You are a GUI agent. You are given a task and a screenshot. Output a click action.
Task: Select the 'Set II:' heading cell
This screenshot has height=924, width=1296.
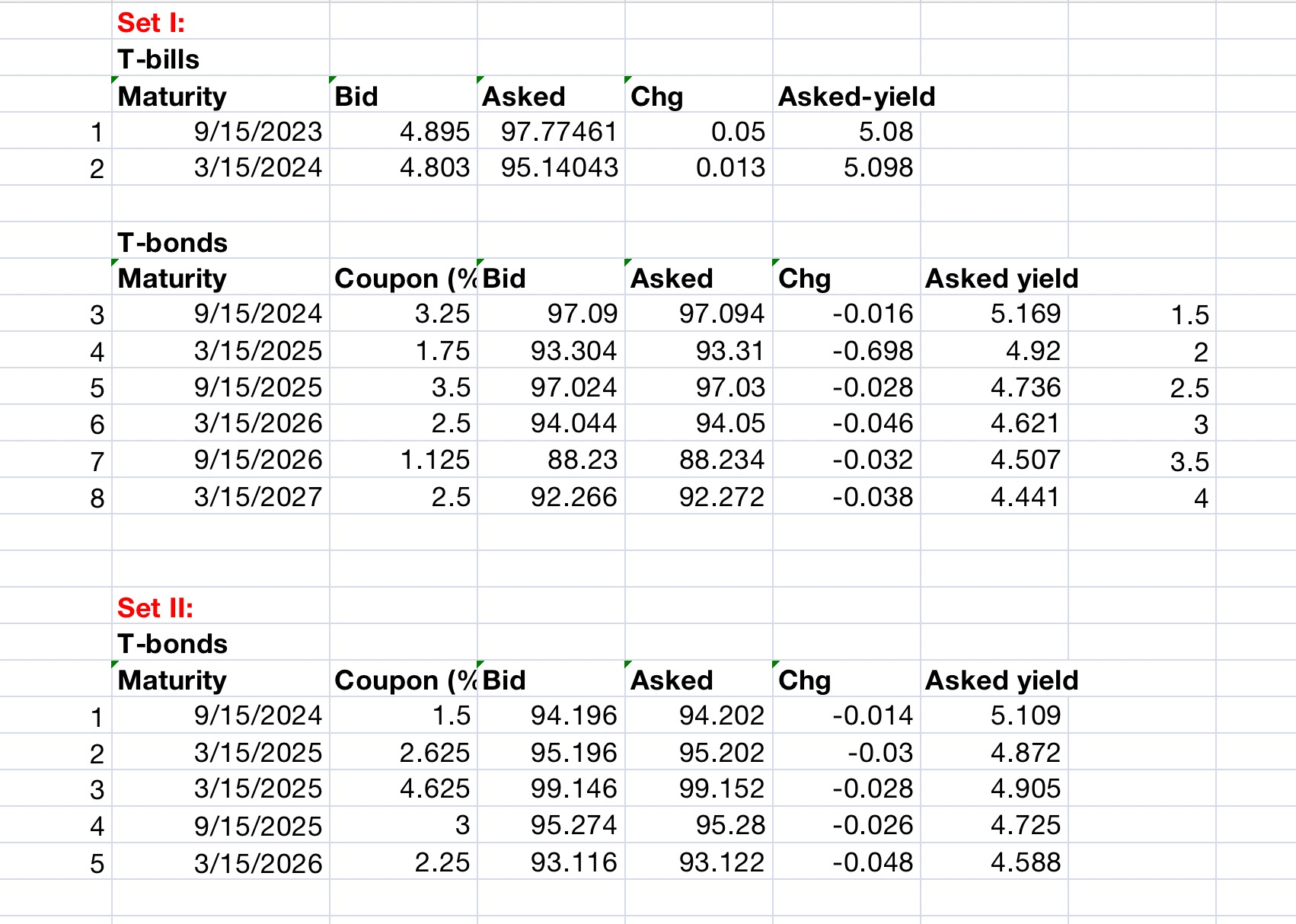pos(220,607)
